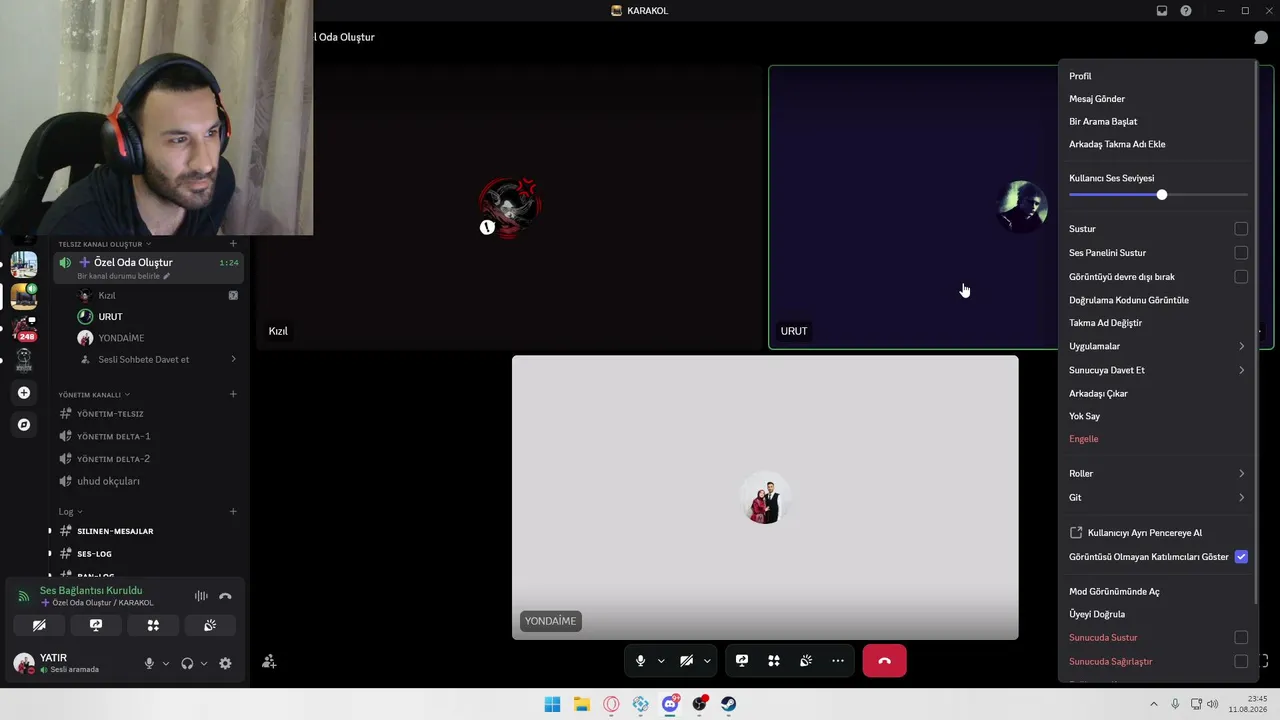The width and height of the screenshot is (1280, 720).
Task: Expand the Roller submenu
Action: 1157,474
